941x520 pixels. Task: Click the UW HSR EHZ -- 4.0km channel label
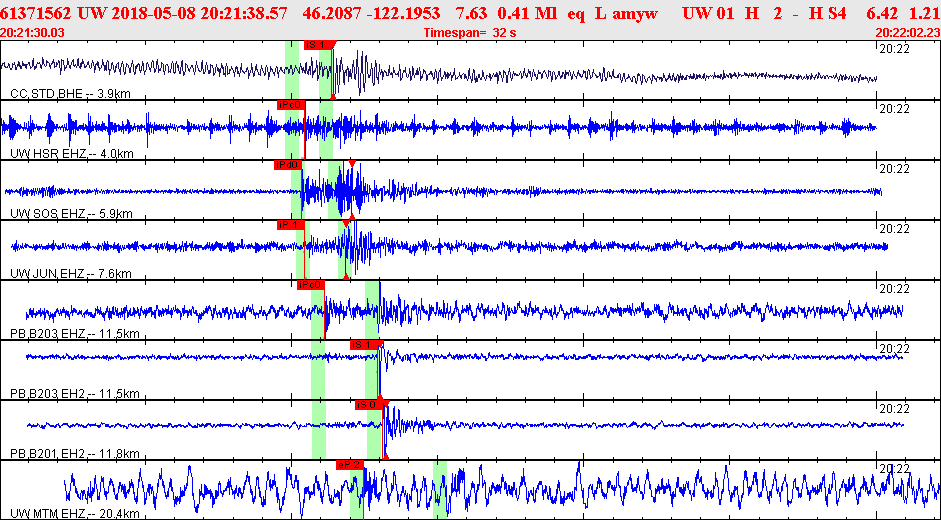(72, 154)
